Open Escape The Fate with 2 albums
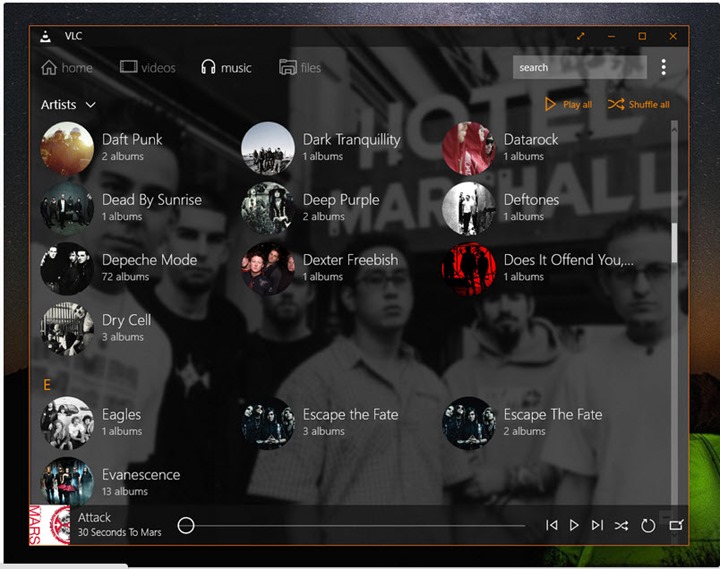The height and width of the screenshot is (569, 720). coord(522,423)
